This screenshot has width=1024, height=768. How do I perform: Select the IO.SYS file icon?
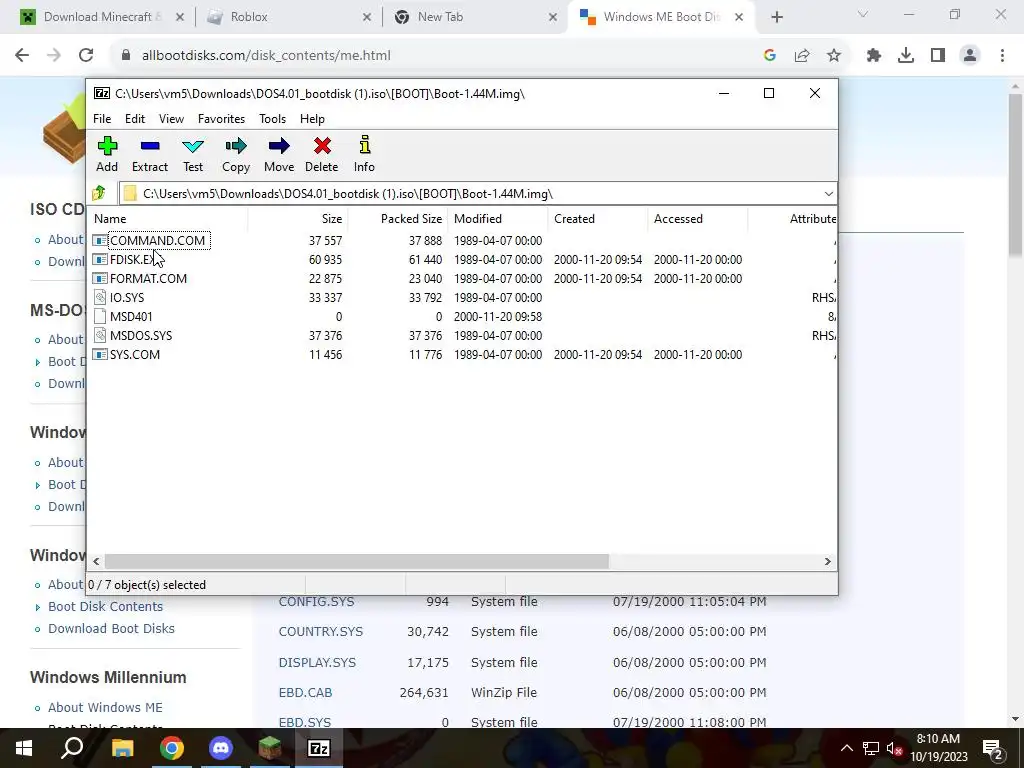click(x=100, y=297)
